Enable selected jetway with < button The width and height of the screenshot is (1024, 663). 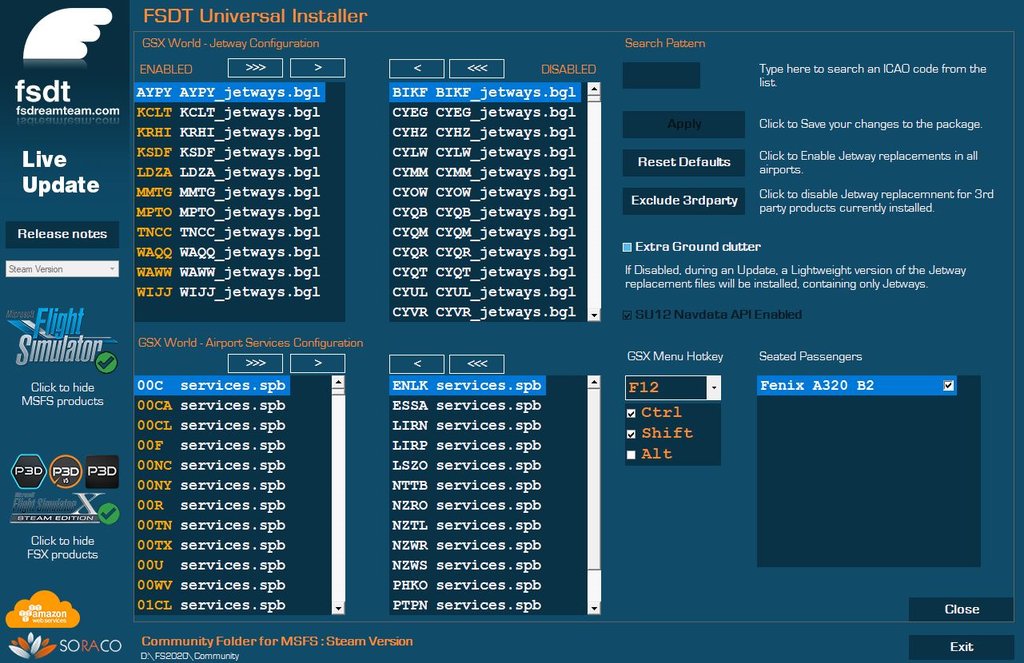417,68
